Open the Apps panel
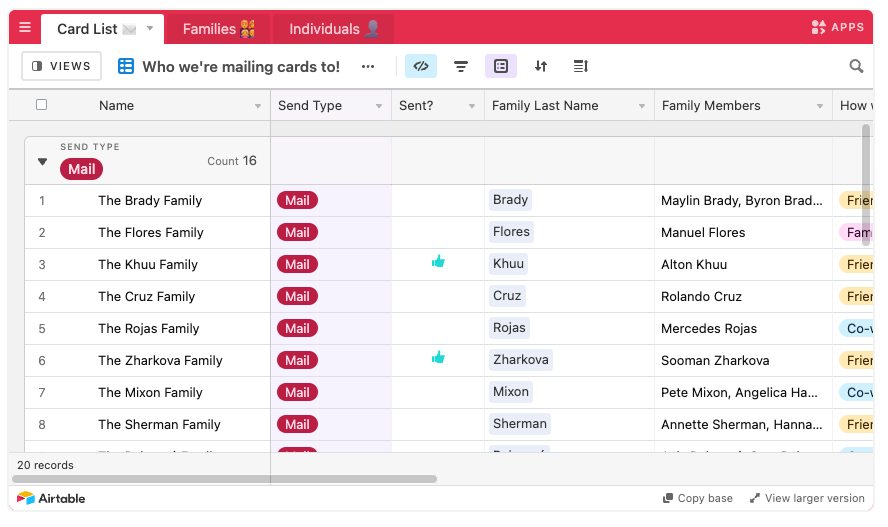Viewport: 888px width, 527px height. coord(838,27)
